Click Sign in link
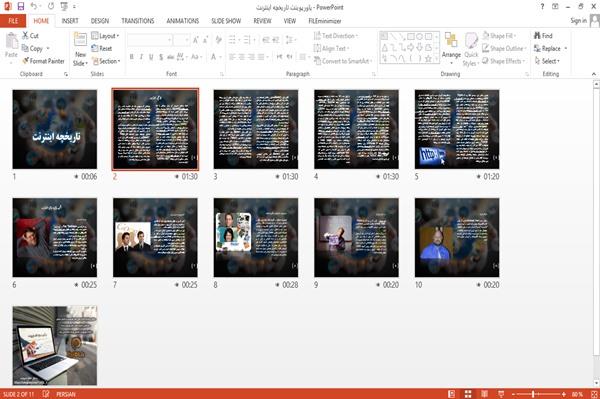Viewport: 600px width, 399px height. 578,21
